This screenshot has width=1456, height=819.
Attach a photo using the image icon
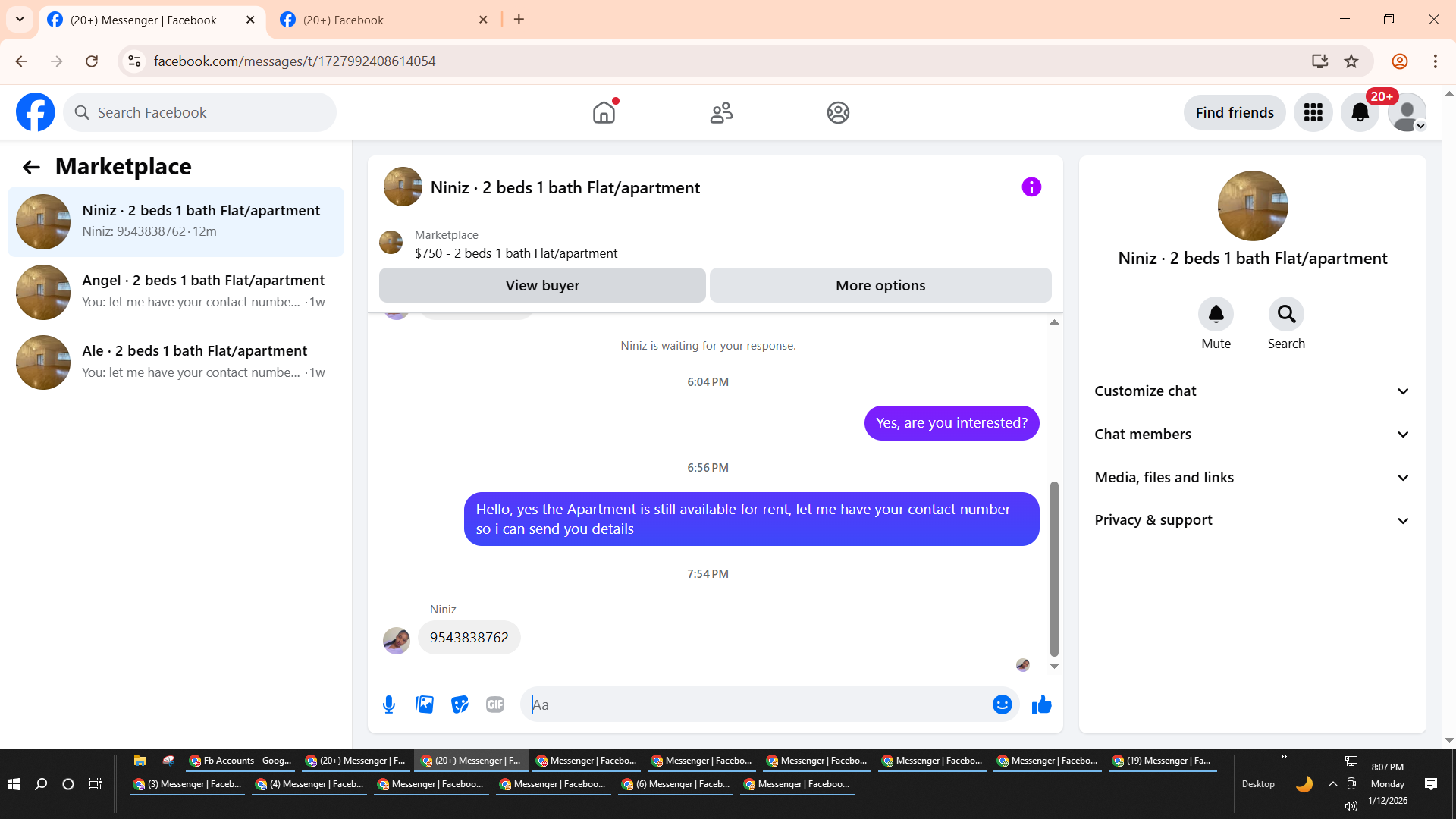pyautogui.click(x=425, y=704)
